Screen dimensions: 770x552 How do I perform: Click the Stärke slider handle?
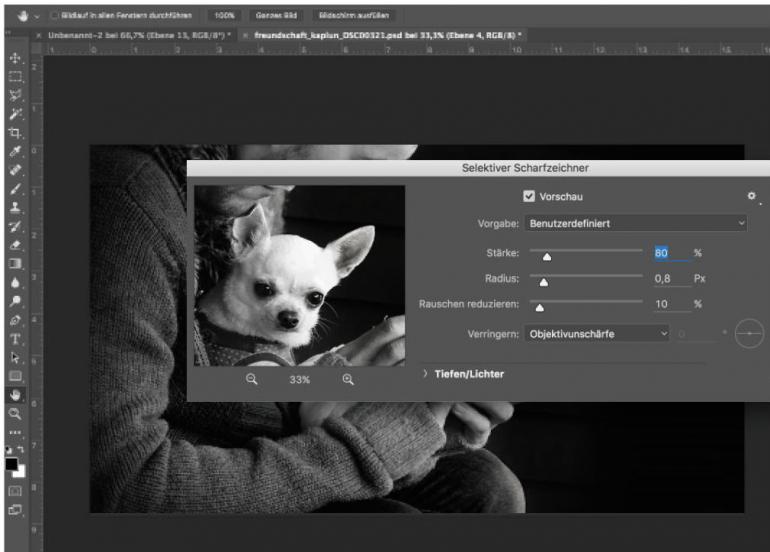tap(547, 257)
